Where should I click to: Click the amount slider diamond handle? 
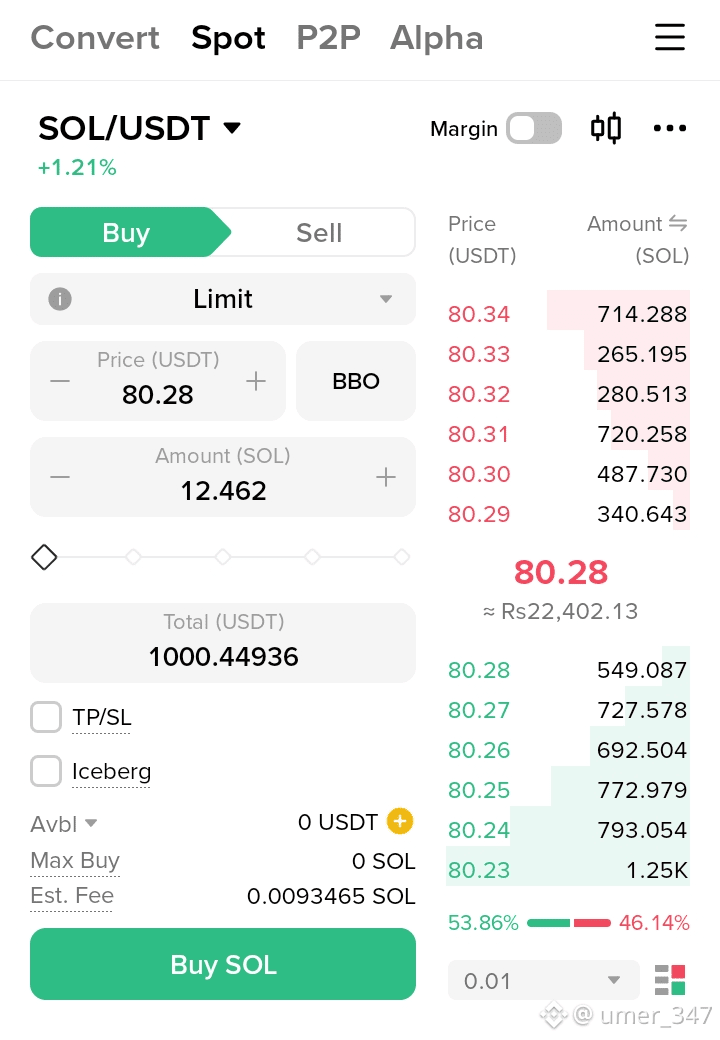(x=44, y=557)
